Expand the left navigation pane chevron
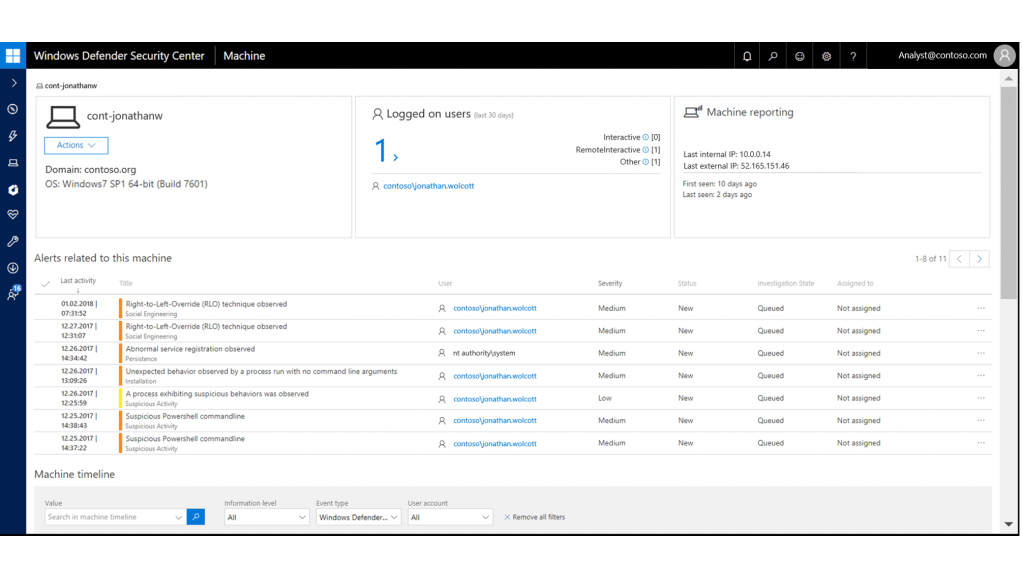 13,83
